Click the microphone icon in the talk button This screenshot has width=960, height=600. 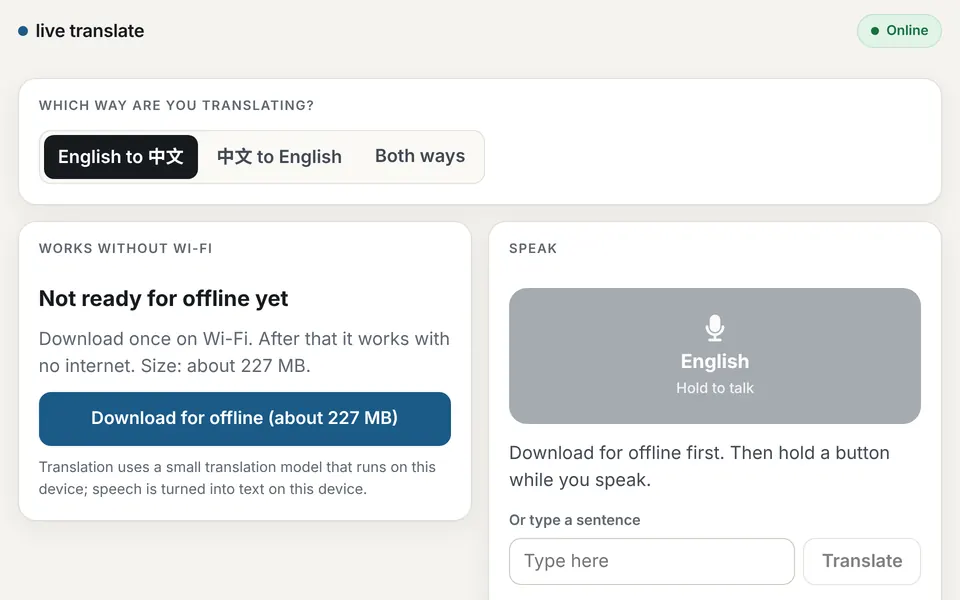coord(714,328)
